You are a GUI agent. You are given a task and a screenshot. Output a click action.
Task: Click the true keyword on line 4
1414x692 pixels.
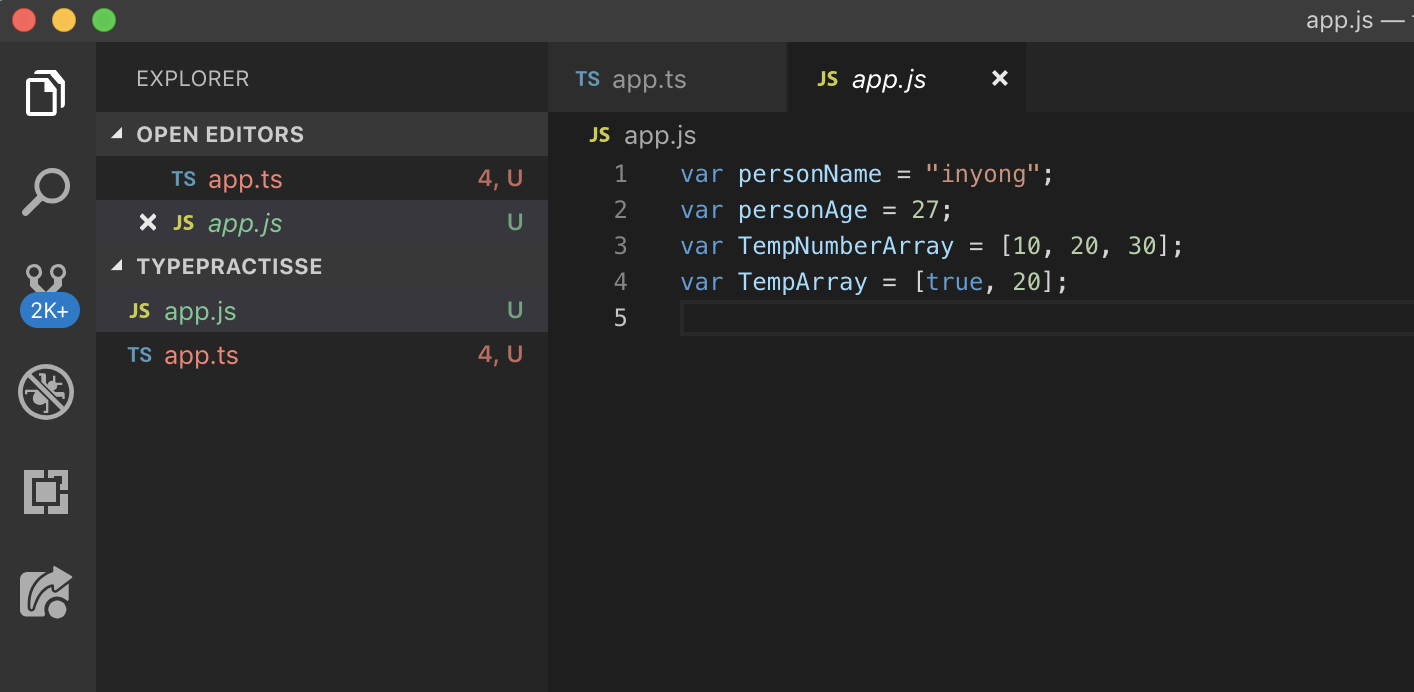click(955, 282)
